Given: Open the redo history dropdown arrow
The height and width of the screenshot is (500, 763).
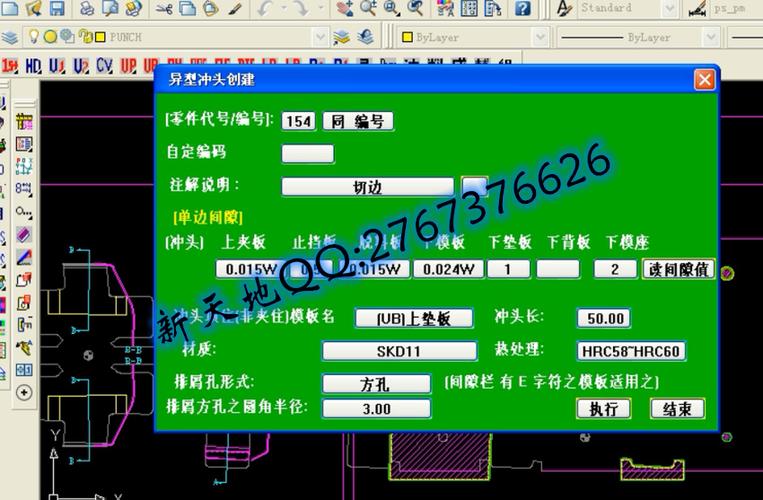Looking at the screenshot, I should [x=321, y=7].
